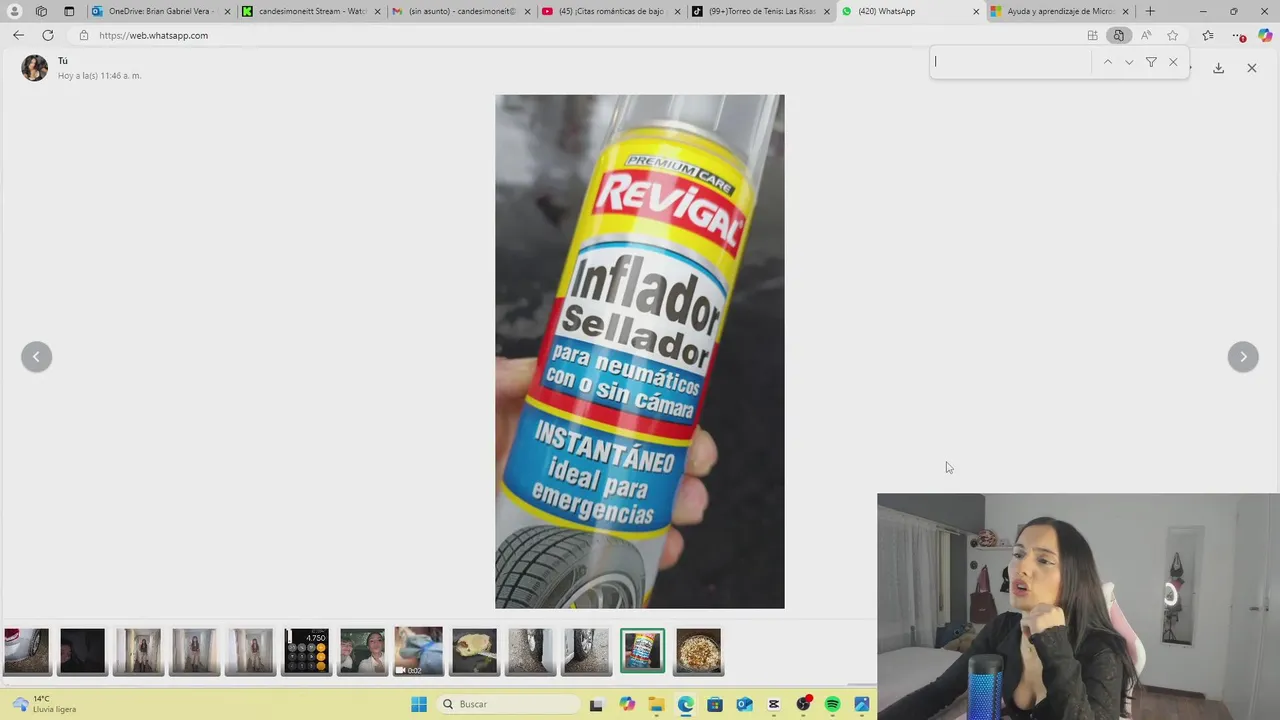Open a new browser tab

click(1150, 11)
